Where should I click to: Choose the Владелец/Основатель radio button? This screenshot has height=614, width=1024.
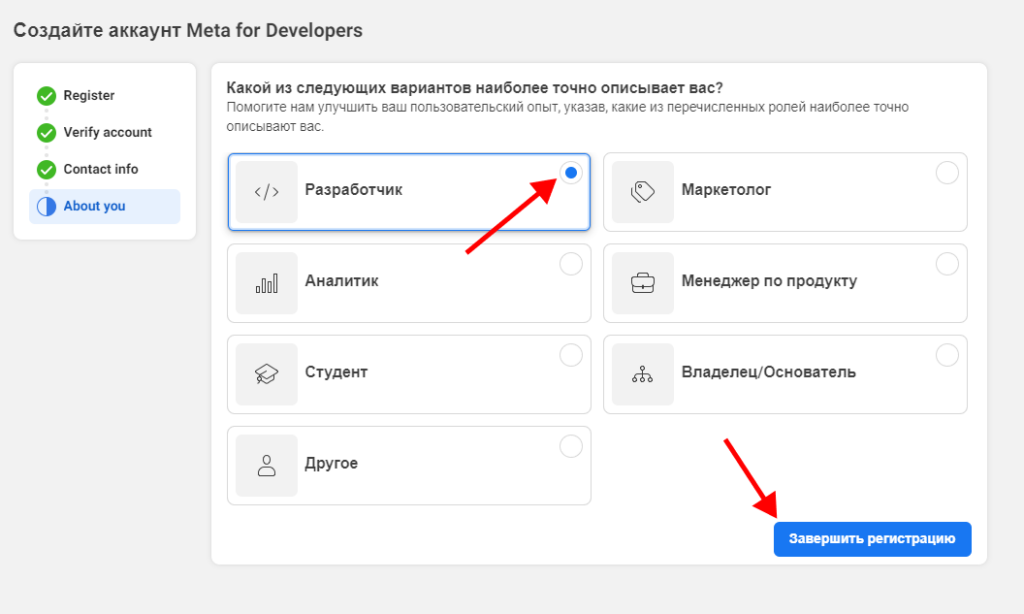947,355
